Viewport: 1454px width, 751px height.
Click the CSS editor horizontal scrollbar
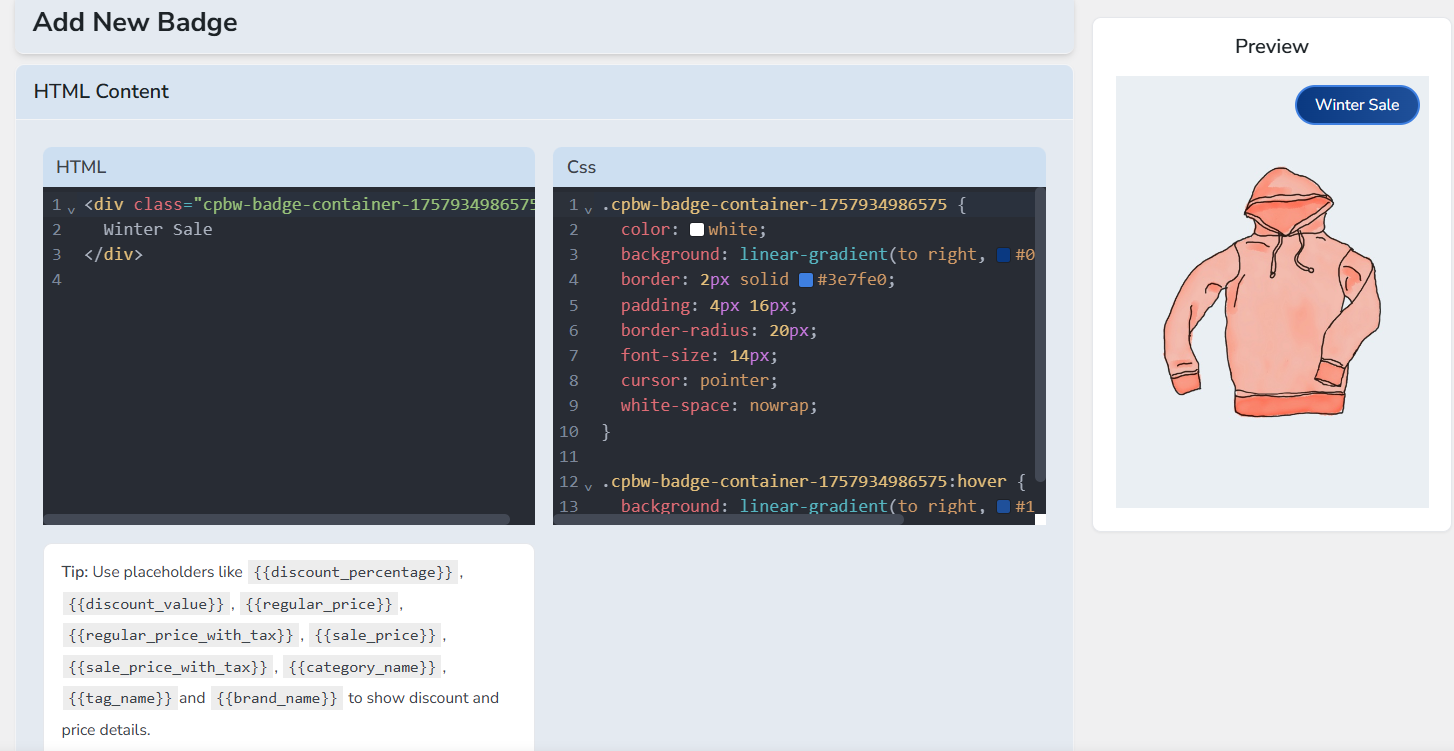pyautogui.click(x=728, y=519)
